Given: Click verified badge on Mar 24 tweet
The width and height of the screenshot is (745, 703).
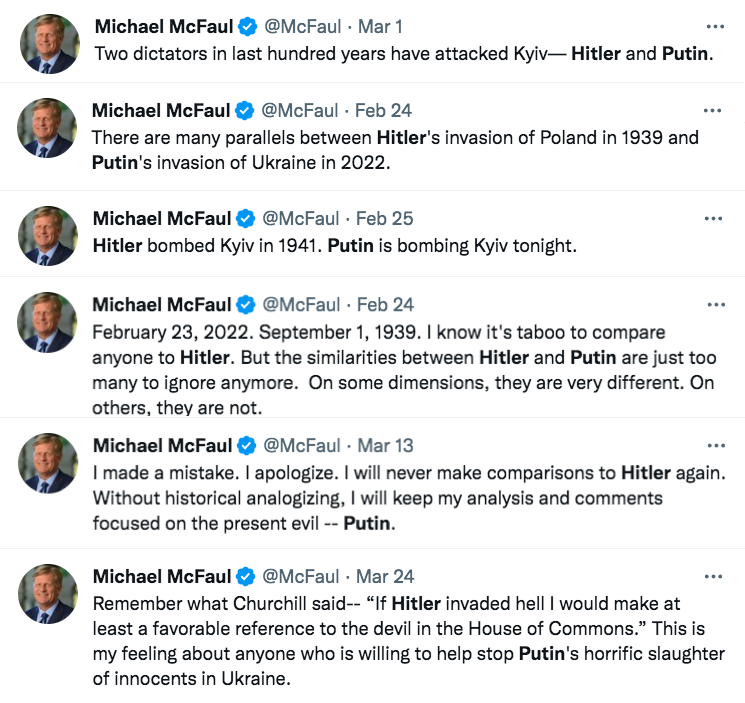Looking at the screenshot, I should [x=245, y=576].
